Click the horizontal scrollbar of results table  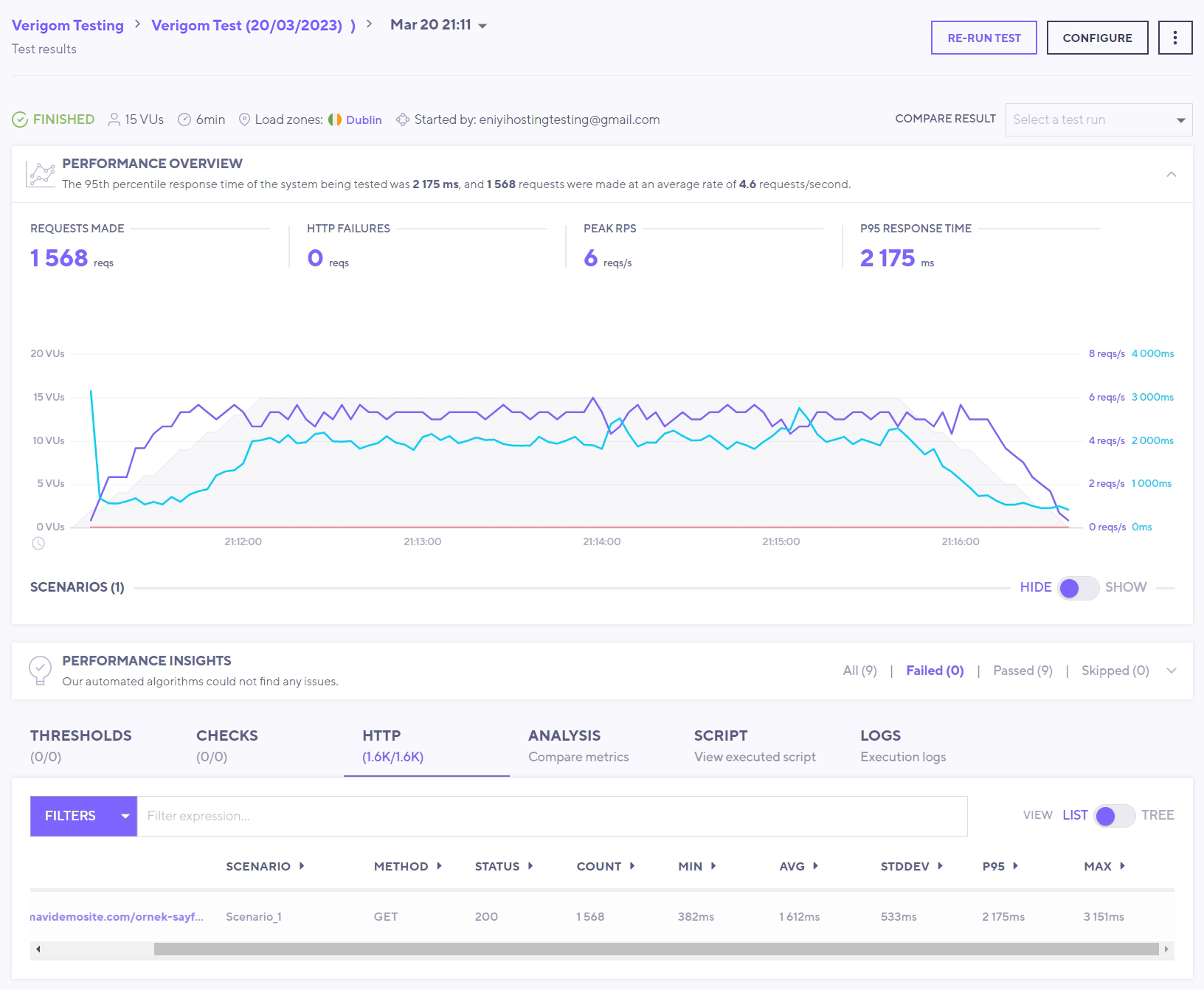click(x=656, y=949)
